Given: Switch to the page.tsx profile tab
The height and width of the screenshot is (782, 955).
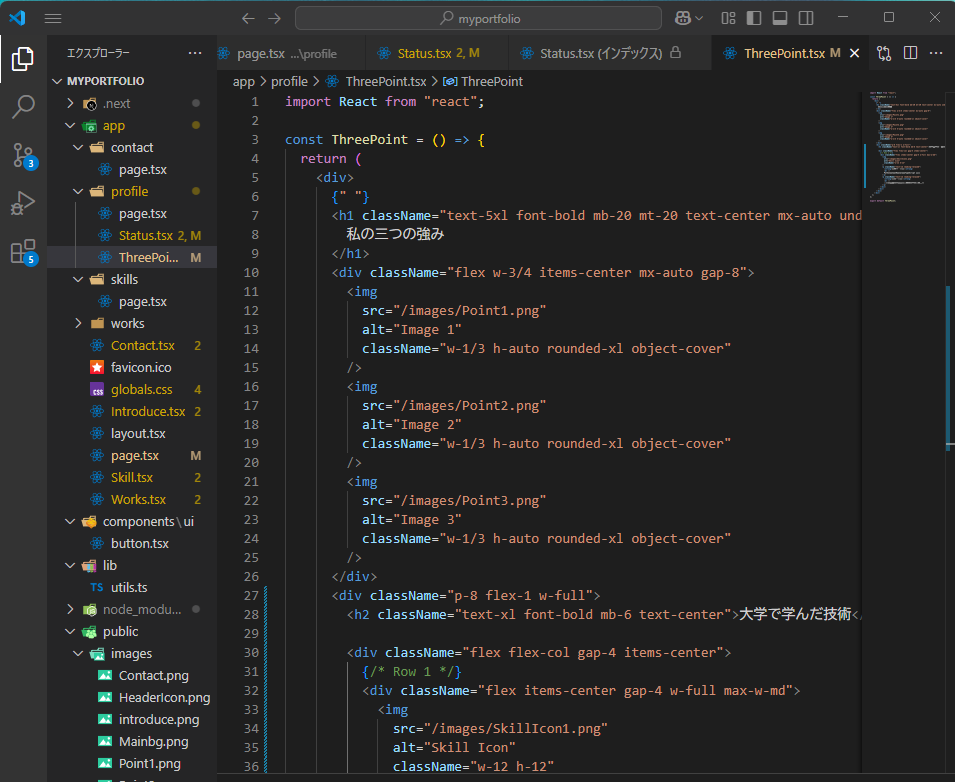Looking at the screenshot, I should (286, 53).
